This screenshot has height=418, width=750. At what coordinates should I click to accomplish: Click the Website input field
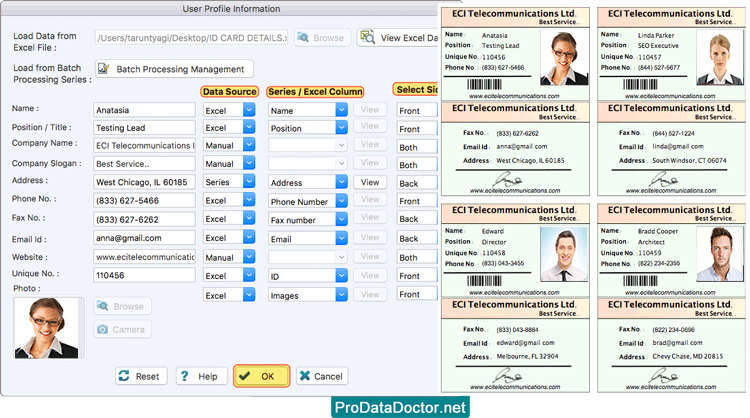point(144,257)
